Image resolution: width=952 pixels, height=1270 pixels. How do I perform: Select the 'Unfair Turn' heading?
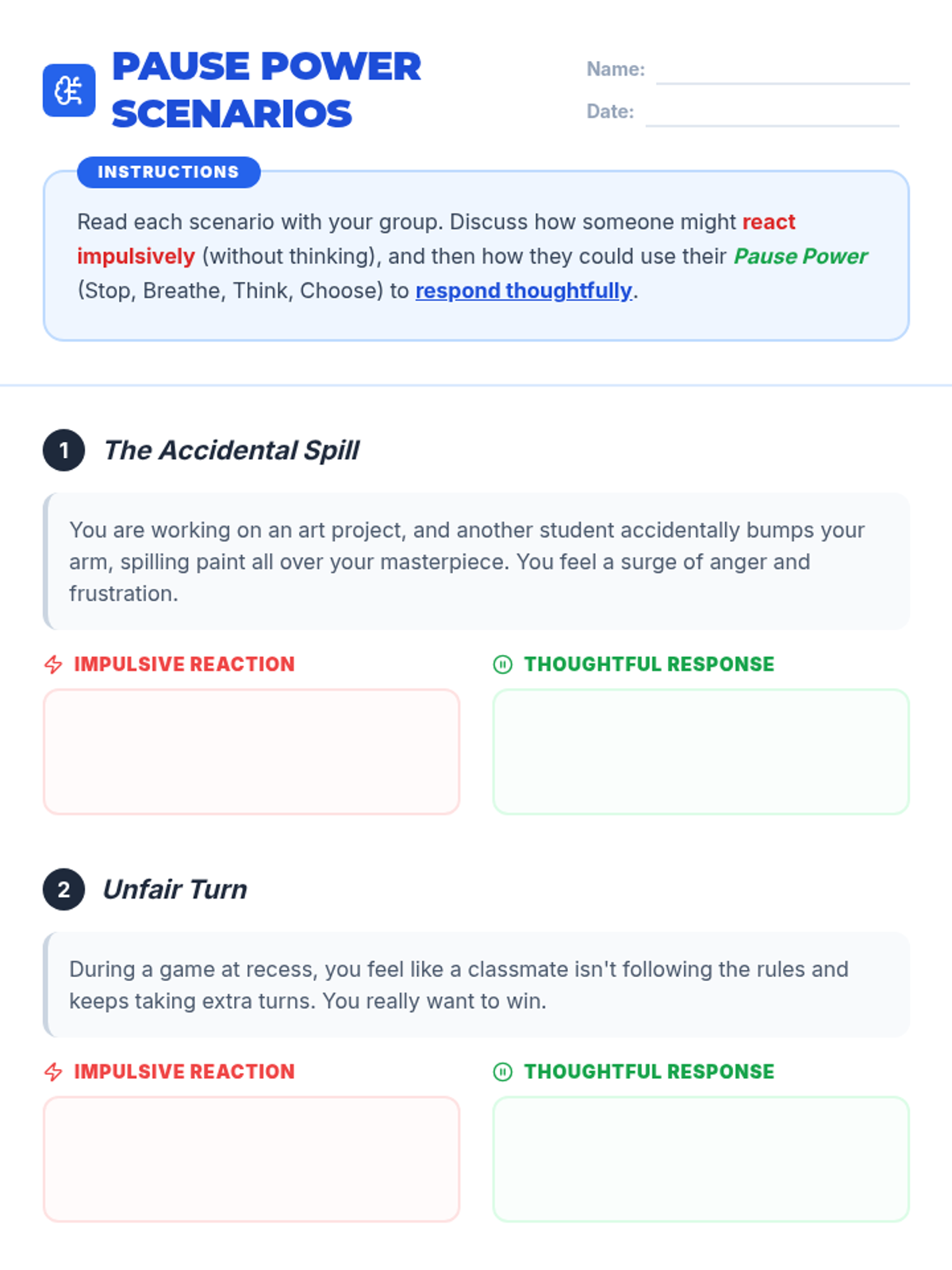point(175,889)
